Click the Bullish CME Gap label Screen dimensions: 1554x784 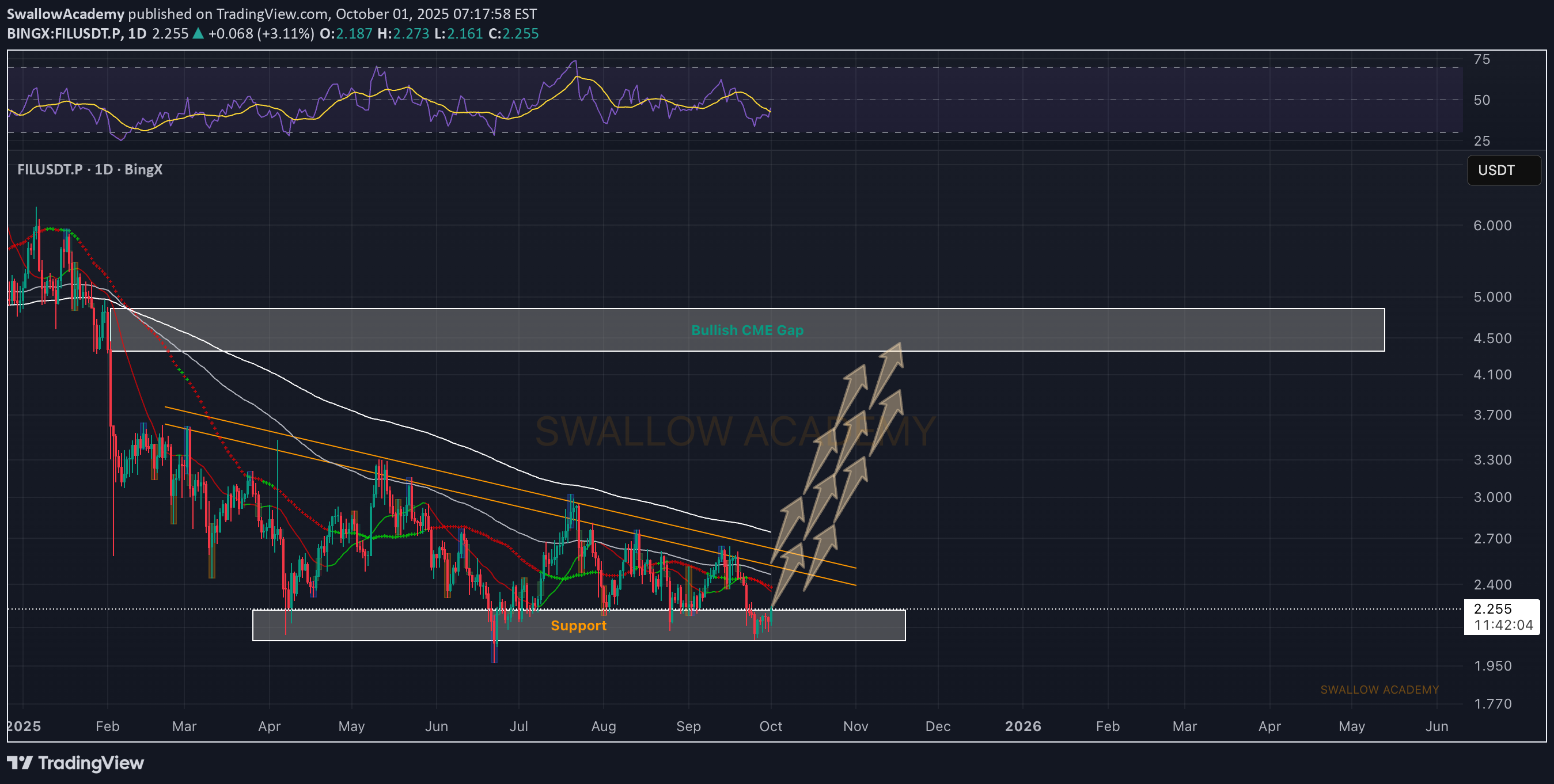tap(747, 330)
